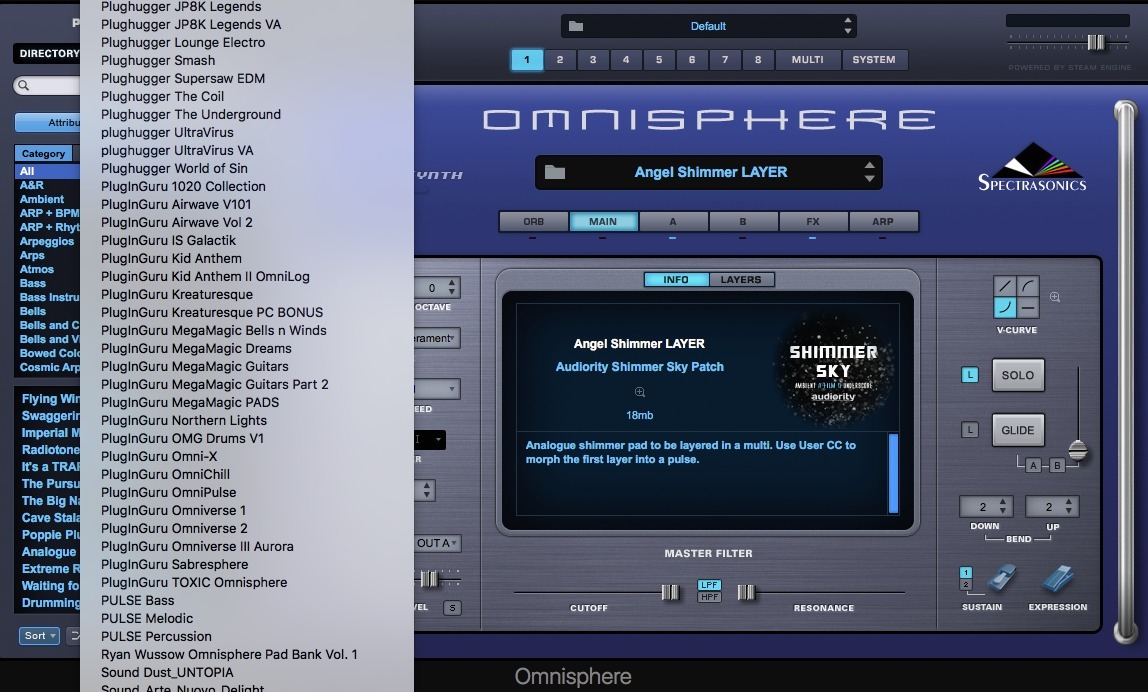Toggle glide A layer button
The height and width of the screenshot is (692, 1148).
pos(1033,466)
